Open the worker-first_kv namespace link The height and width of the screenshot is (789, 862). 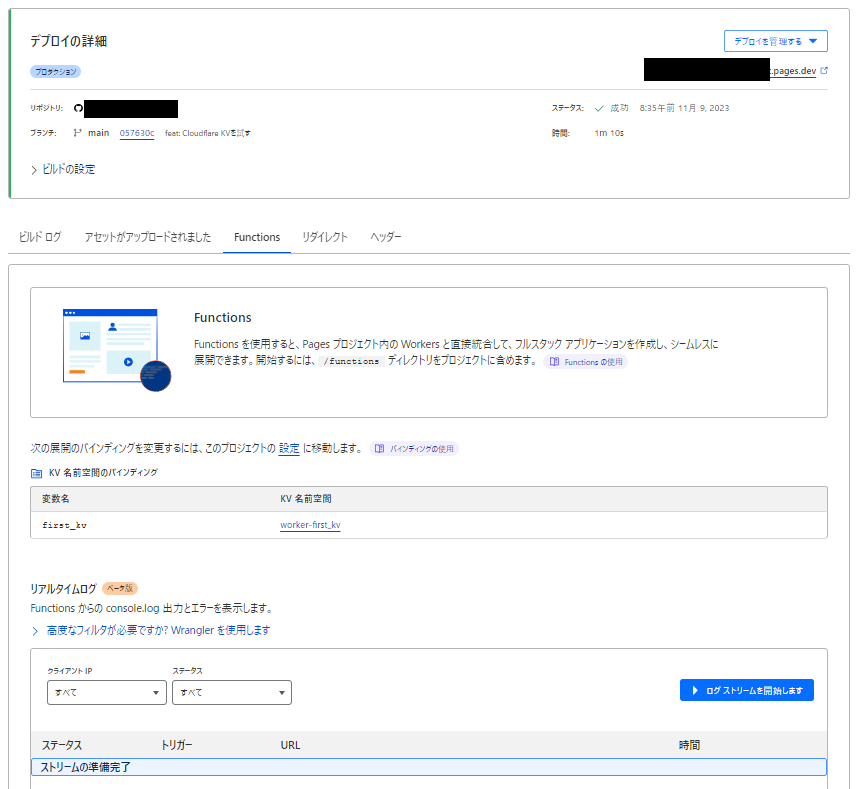click(x=310, y=525)
